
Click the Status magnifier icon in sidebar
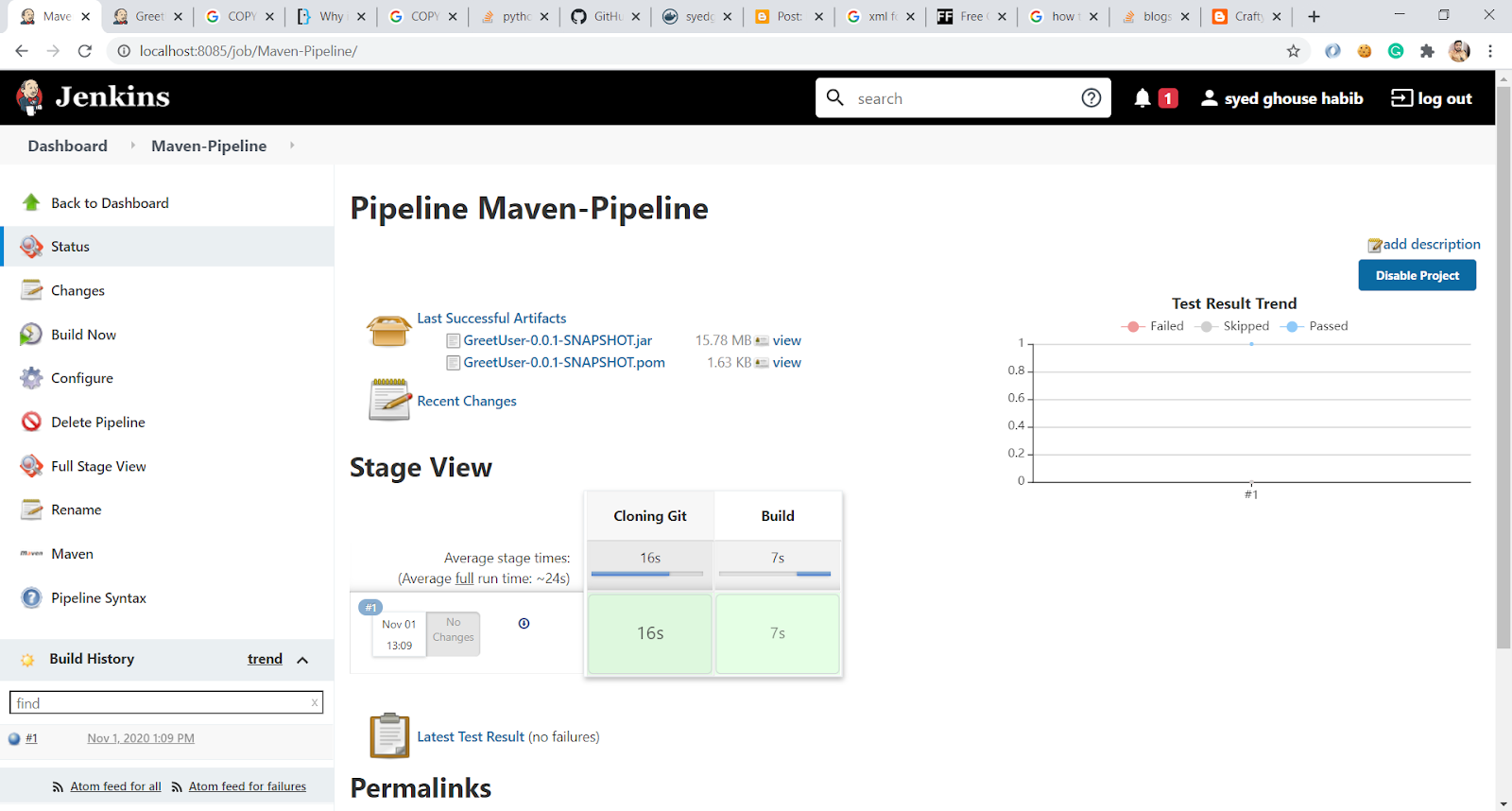click(x=31, y=247)
